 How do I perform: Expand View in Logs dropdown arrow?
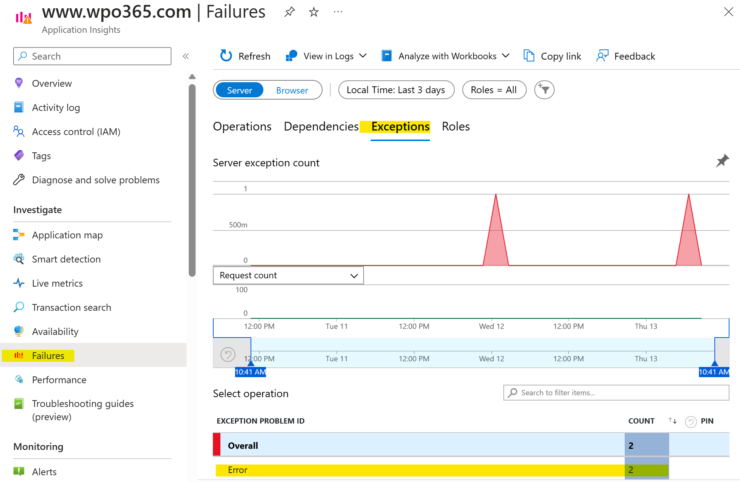[362, 56]
